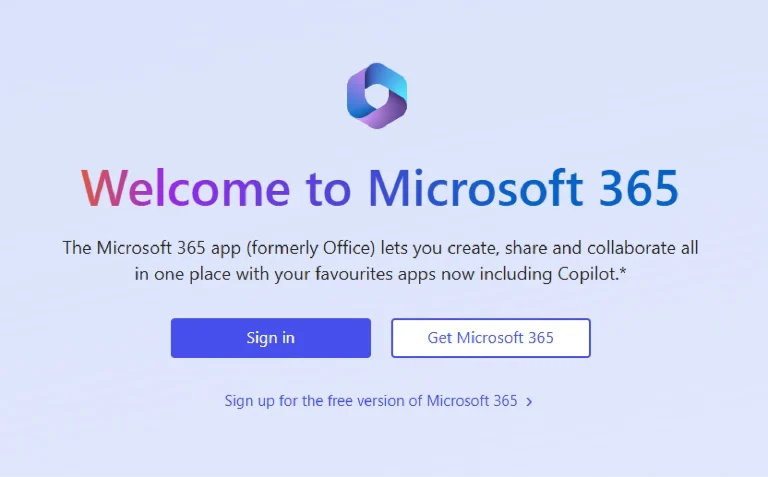Click the blue Sign in button
The width and height of the screenshot is (768, 477).
(x=271, y=338)
